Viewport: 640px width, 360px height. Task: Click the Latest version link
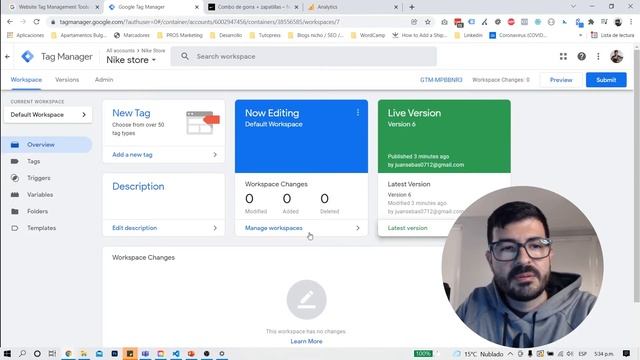point(407,228)
